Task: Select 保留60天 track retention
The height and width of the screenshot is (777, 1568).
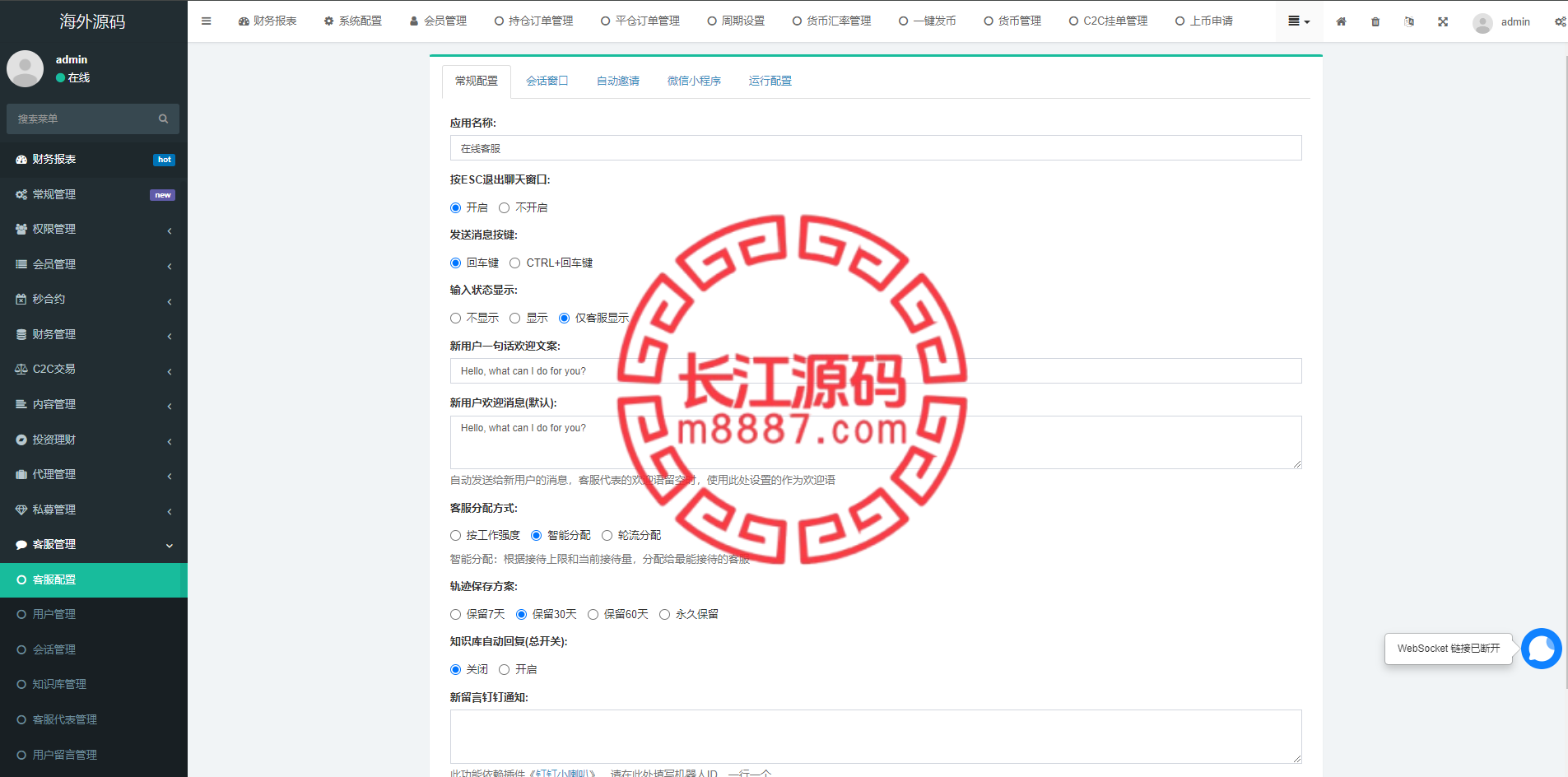Action: pos(593,615)
